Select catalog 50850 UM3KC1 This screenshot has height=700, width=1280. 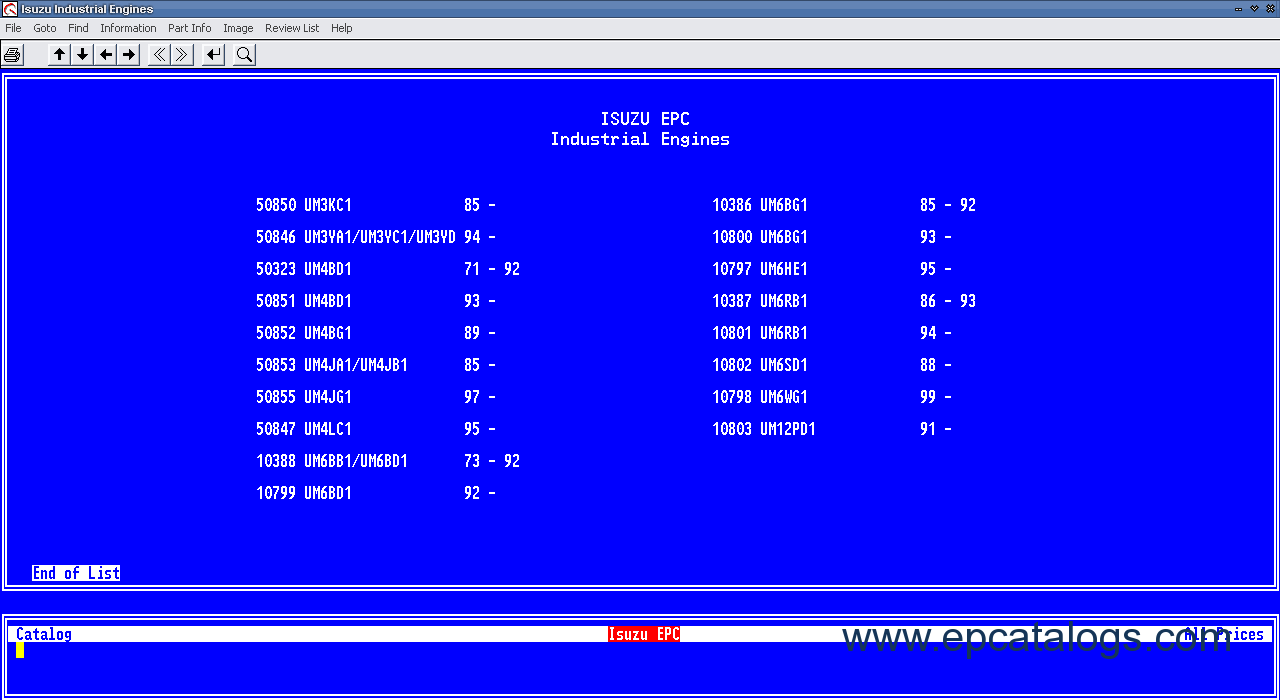(376, 205)
